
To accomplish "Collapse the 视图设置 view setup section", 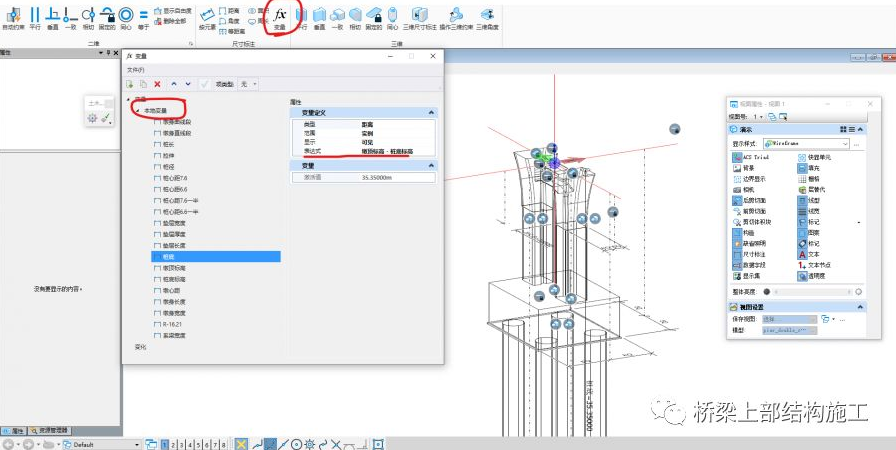I will [x=859, y=307].
